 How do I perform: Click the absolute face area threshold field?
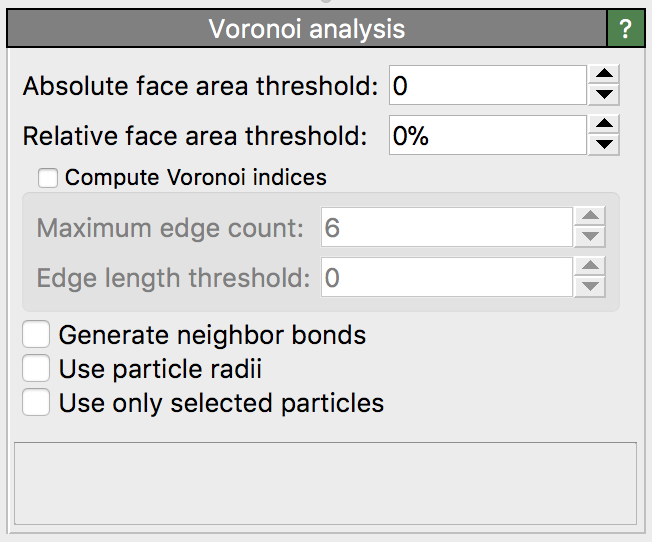coord(487,86)
